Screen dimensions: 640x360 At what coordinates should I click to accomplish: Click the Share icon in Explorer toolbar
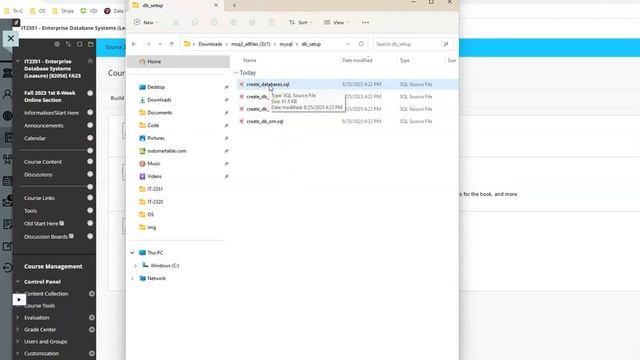click(x=252, y=22)
